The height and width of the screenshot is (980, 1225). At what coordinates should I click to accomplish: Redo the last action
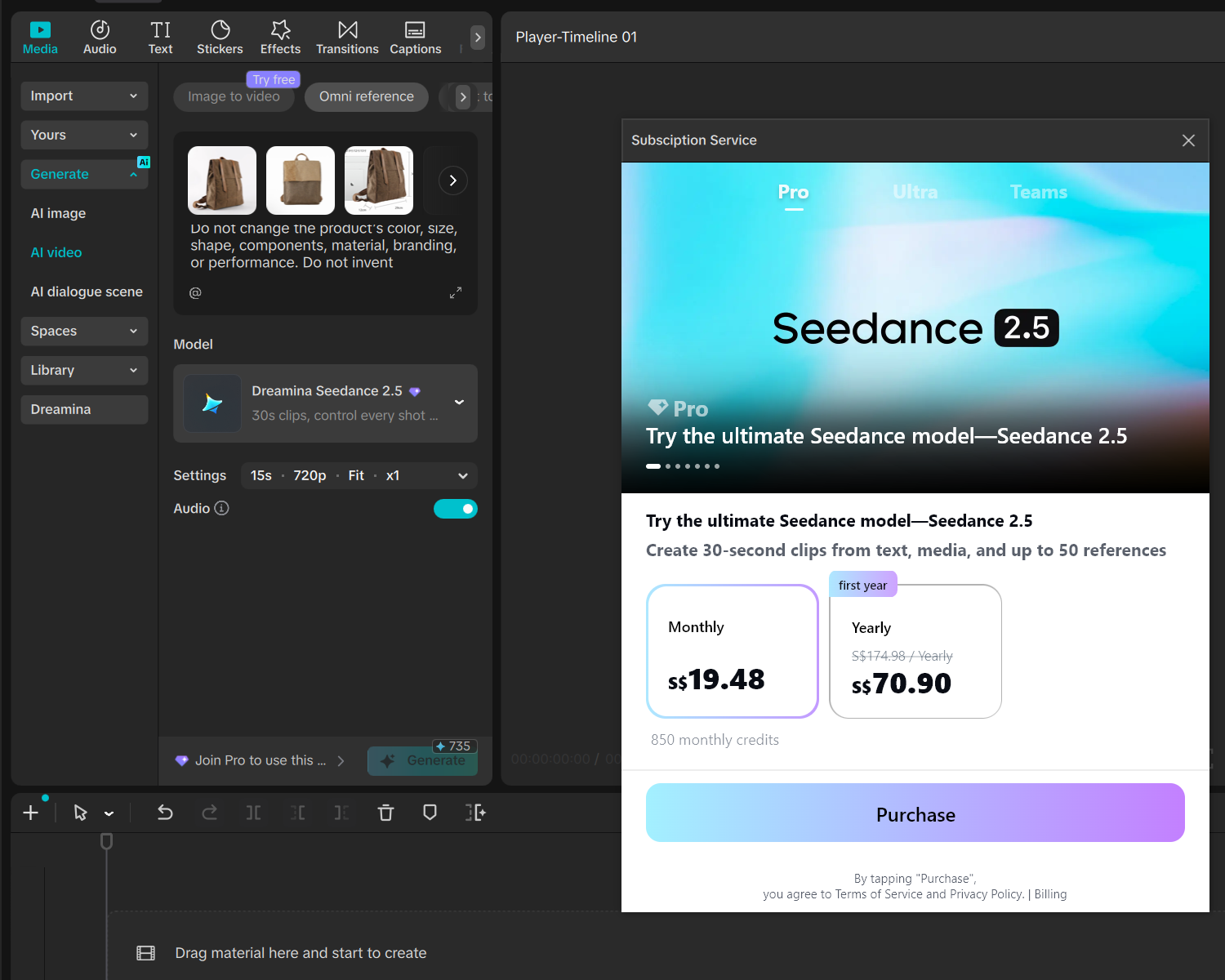click(x=209, y=813)
